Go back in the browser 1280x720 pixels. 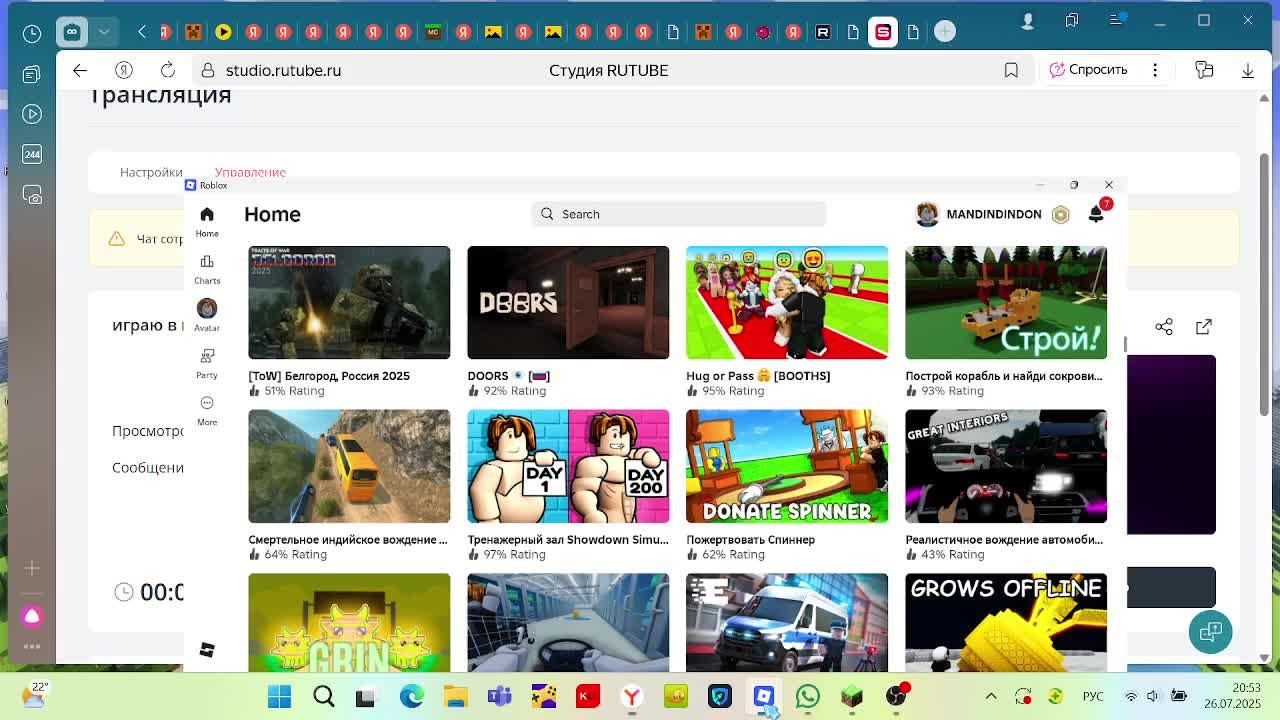click(80, 70)
